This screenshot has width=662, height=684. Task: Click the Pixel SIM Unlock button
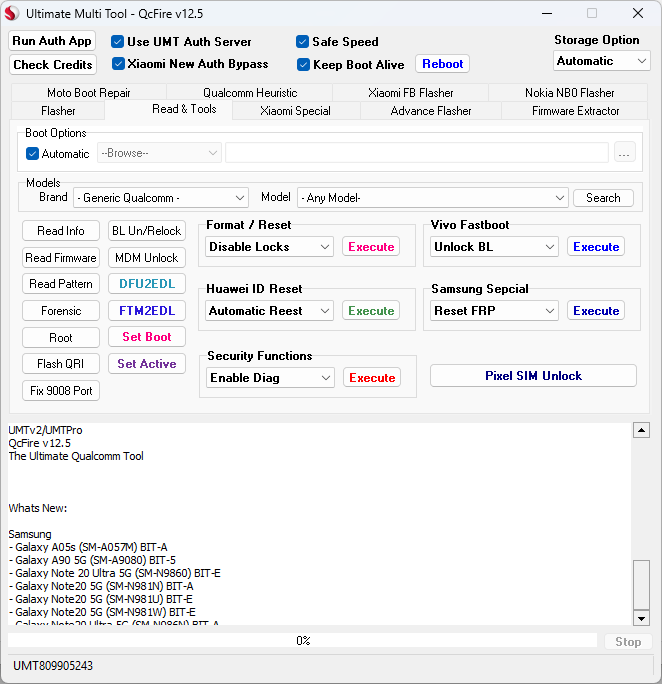point(533,376)
